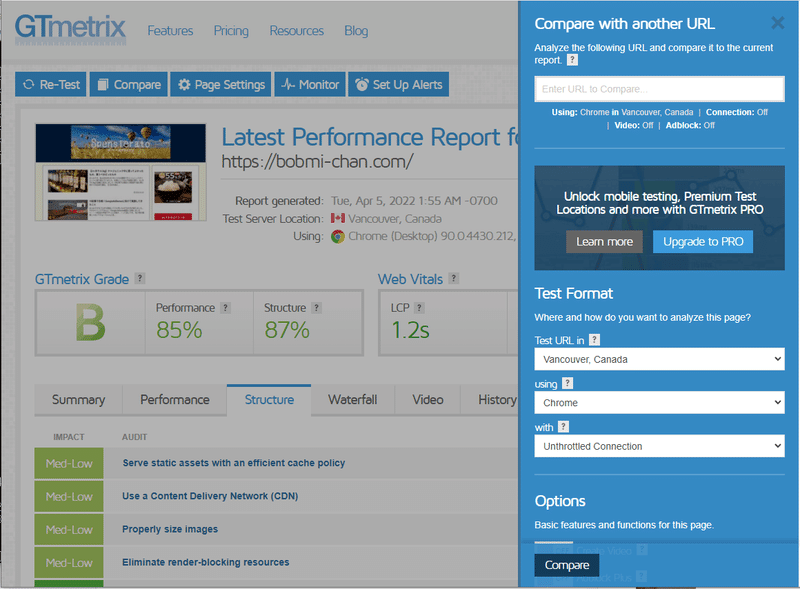Screen dimensions: 800x589
Task: Select the Structure tab
Action: pyautogui.click(x=269, y=400)
